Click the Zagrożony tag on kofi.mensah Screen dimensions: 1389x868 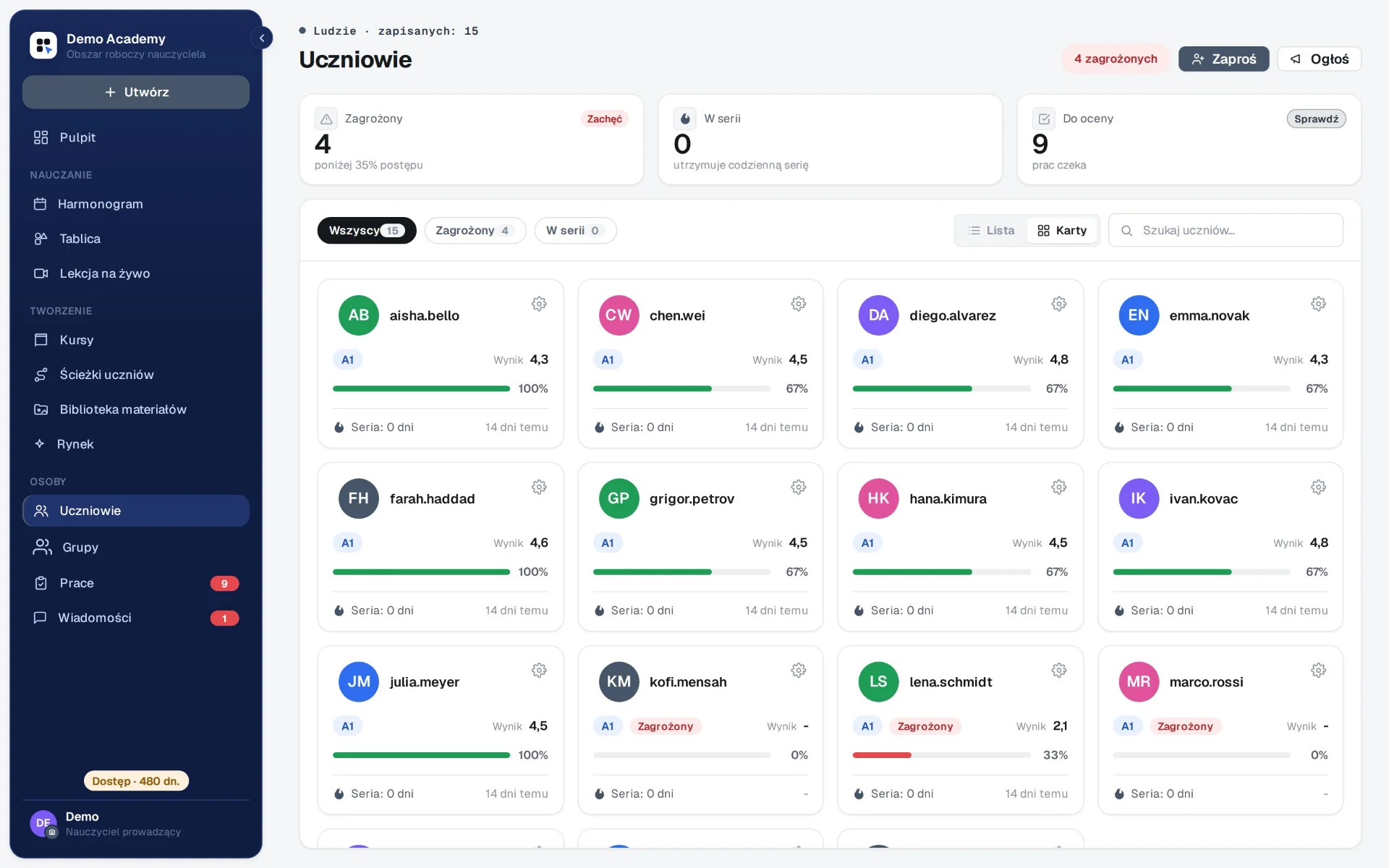coord(665,726)
